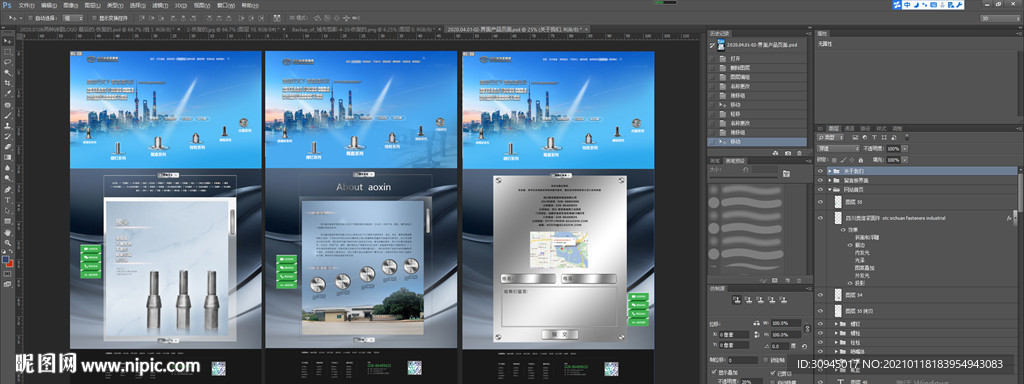Filter layers by pixel layers icon
Screen dimensions: 1024x384
tap(856, 138)
